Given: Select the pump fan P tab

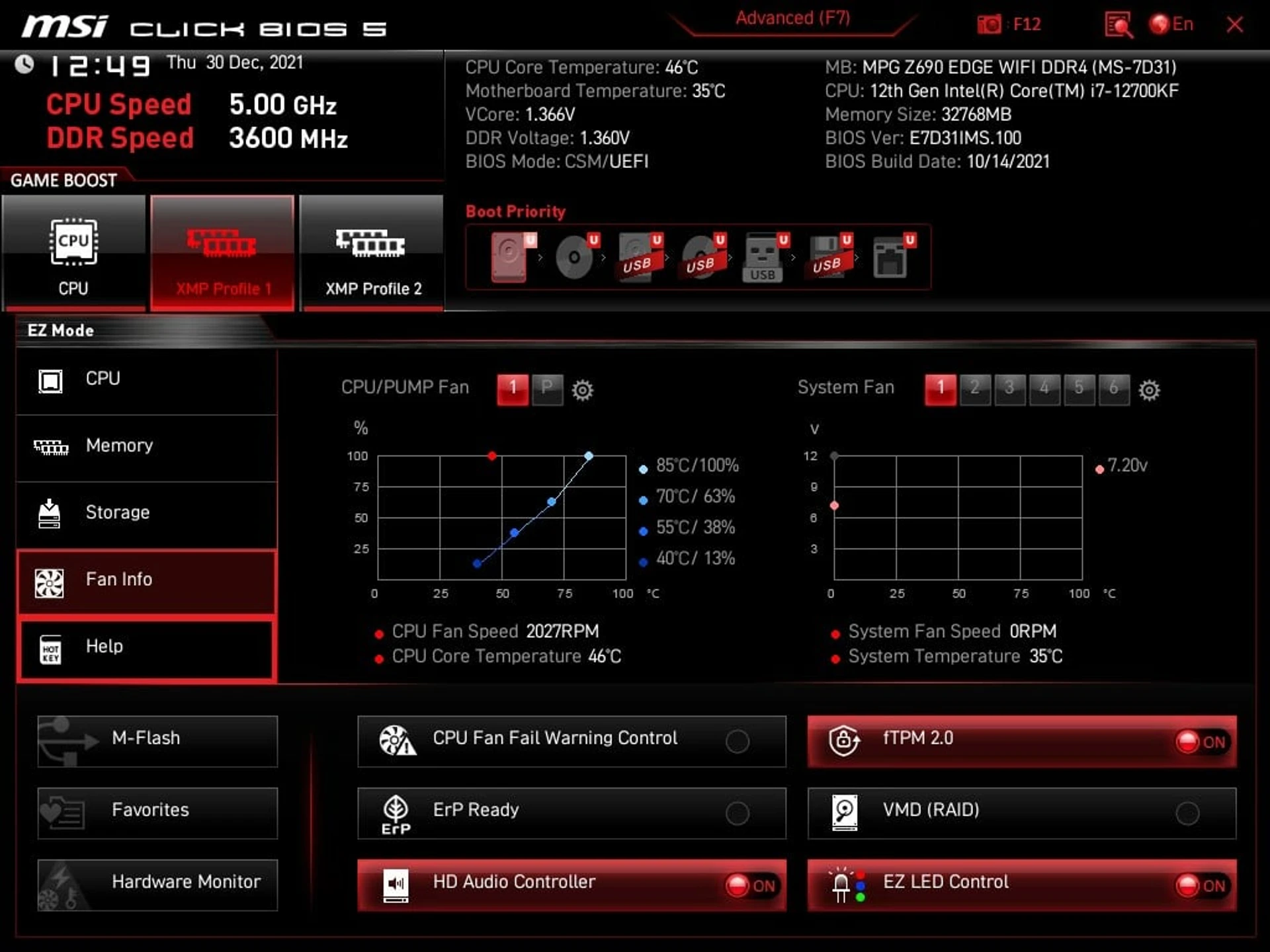Looking at the screenshot, I should pos(547,389).
